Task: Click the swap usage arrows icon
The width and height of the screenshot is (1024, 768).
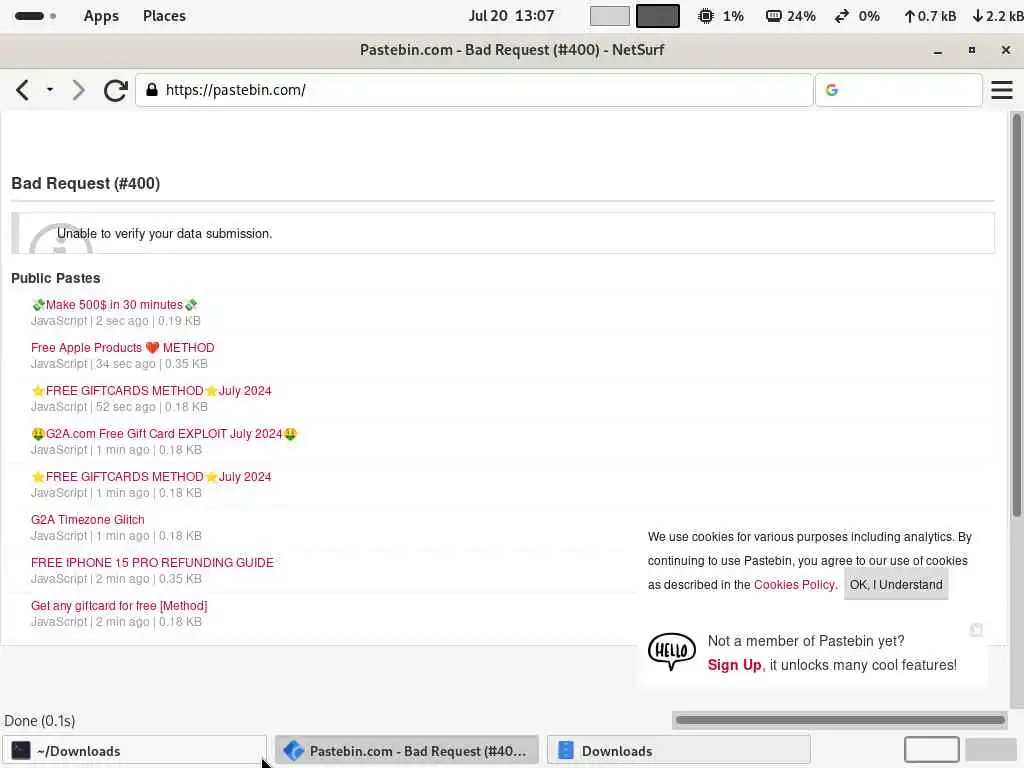Action: point(842,16)
